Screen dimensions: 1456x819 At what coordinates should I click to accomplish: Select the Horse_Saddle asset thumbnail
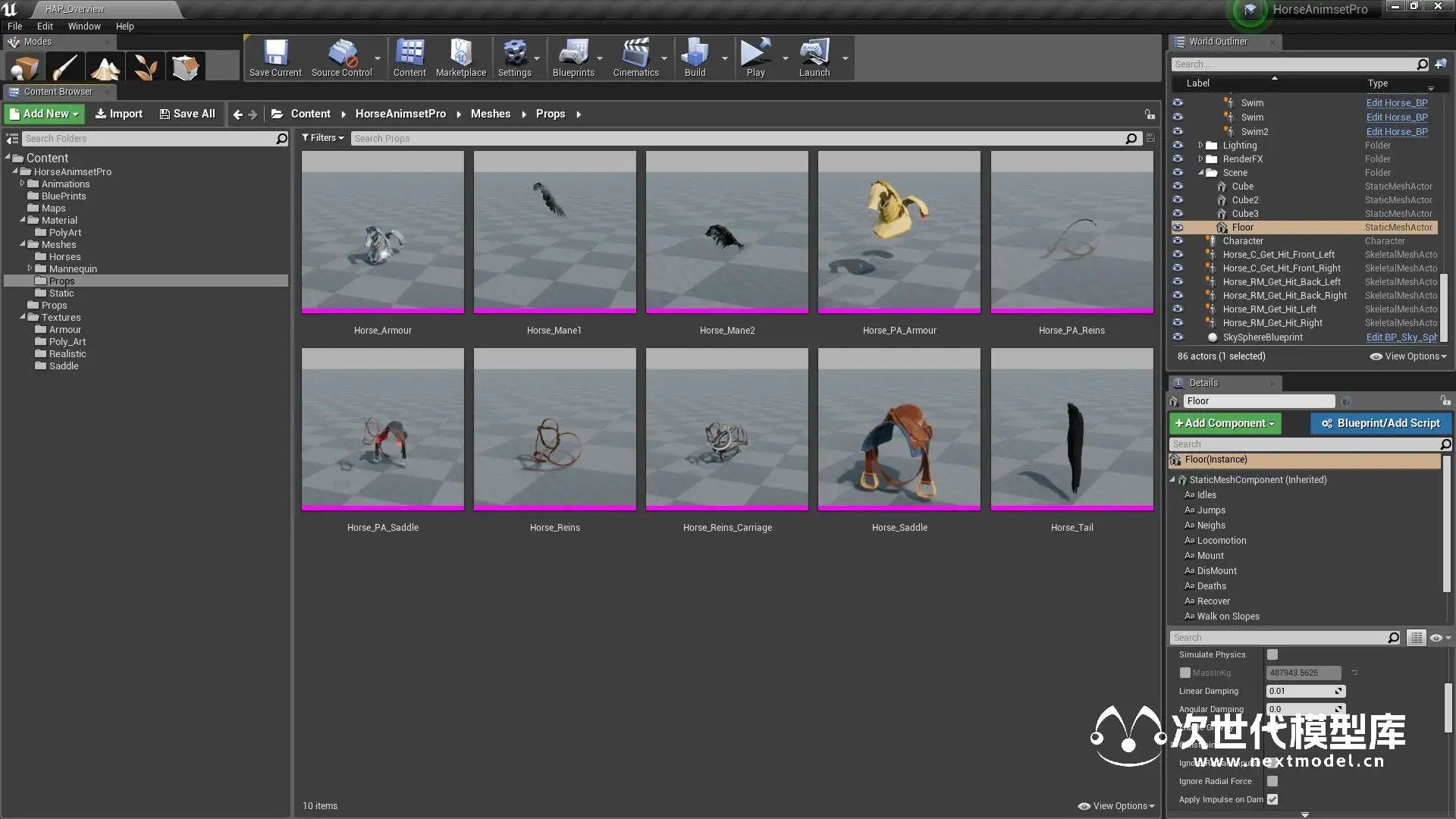coord(899,428)
